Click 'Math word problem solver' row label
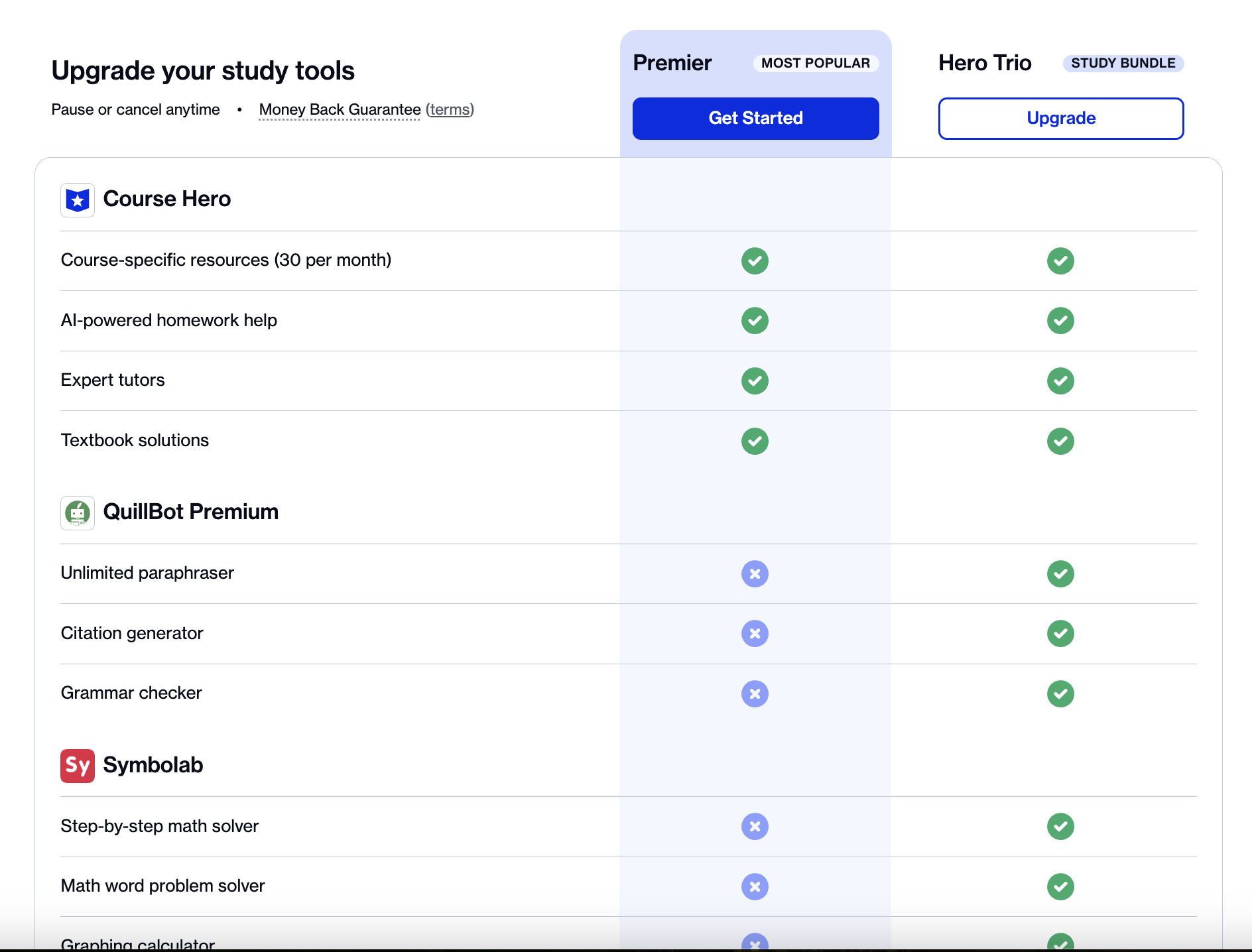 (163, 886)
